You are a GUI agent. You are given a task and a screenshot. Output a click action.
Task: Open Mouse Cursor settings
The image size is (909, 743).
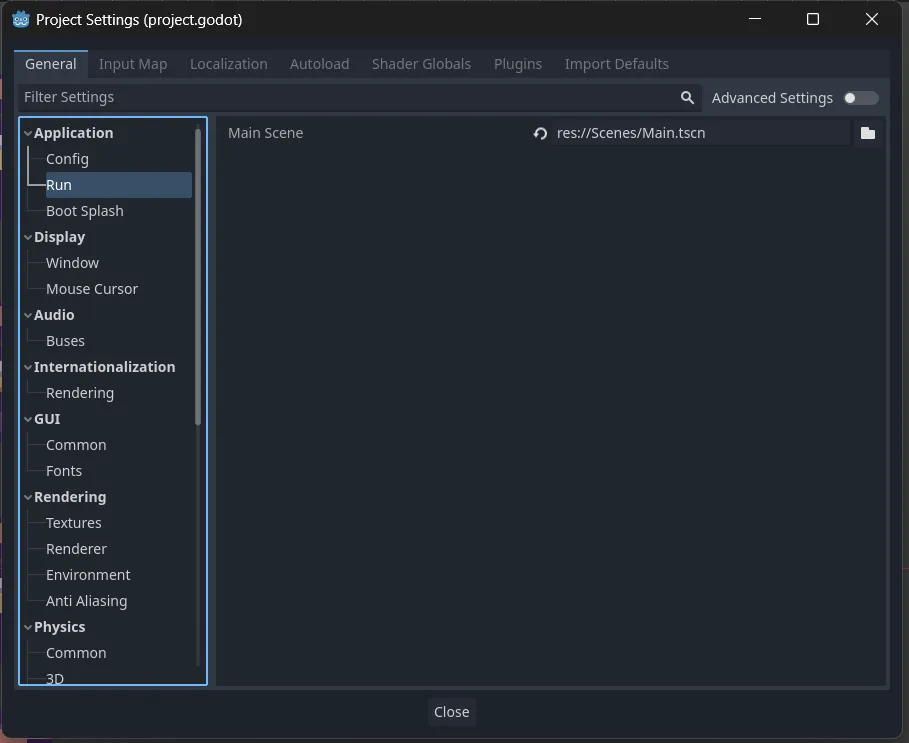[92, 289]
